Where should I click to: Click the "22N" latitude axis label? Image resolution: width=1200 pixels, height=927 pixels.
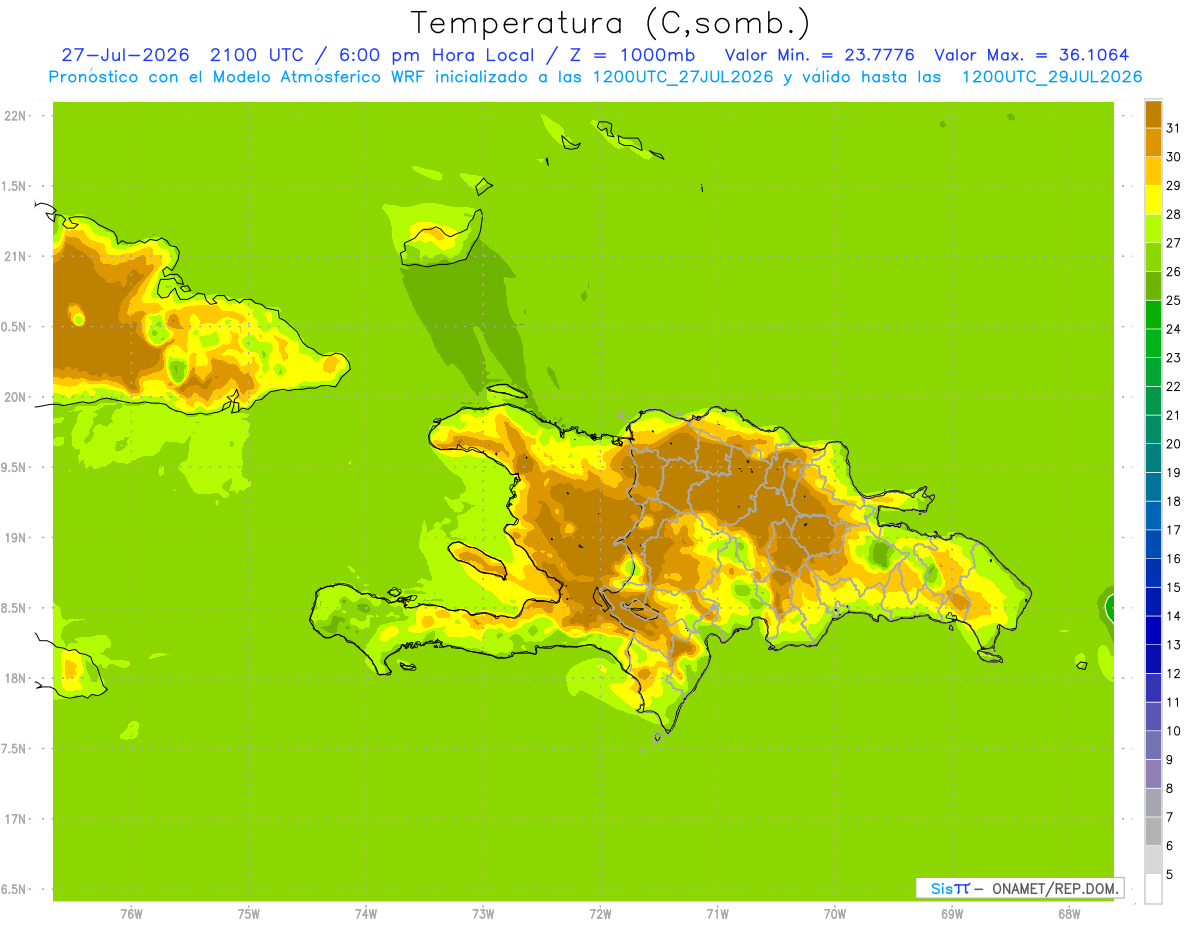coord(15,116)
